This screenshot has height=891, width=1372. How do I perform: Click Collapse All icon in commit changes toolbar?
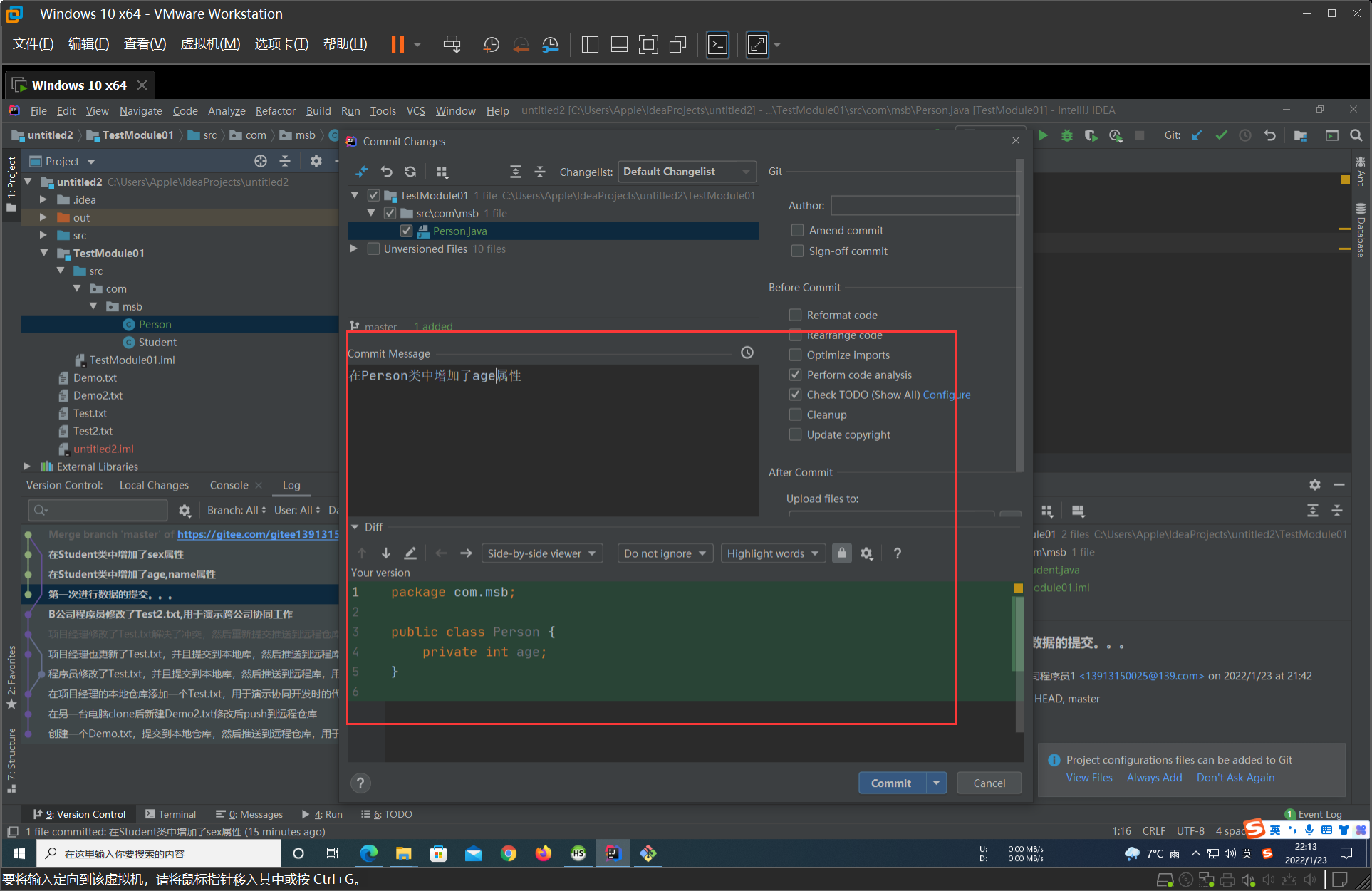540,172
